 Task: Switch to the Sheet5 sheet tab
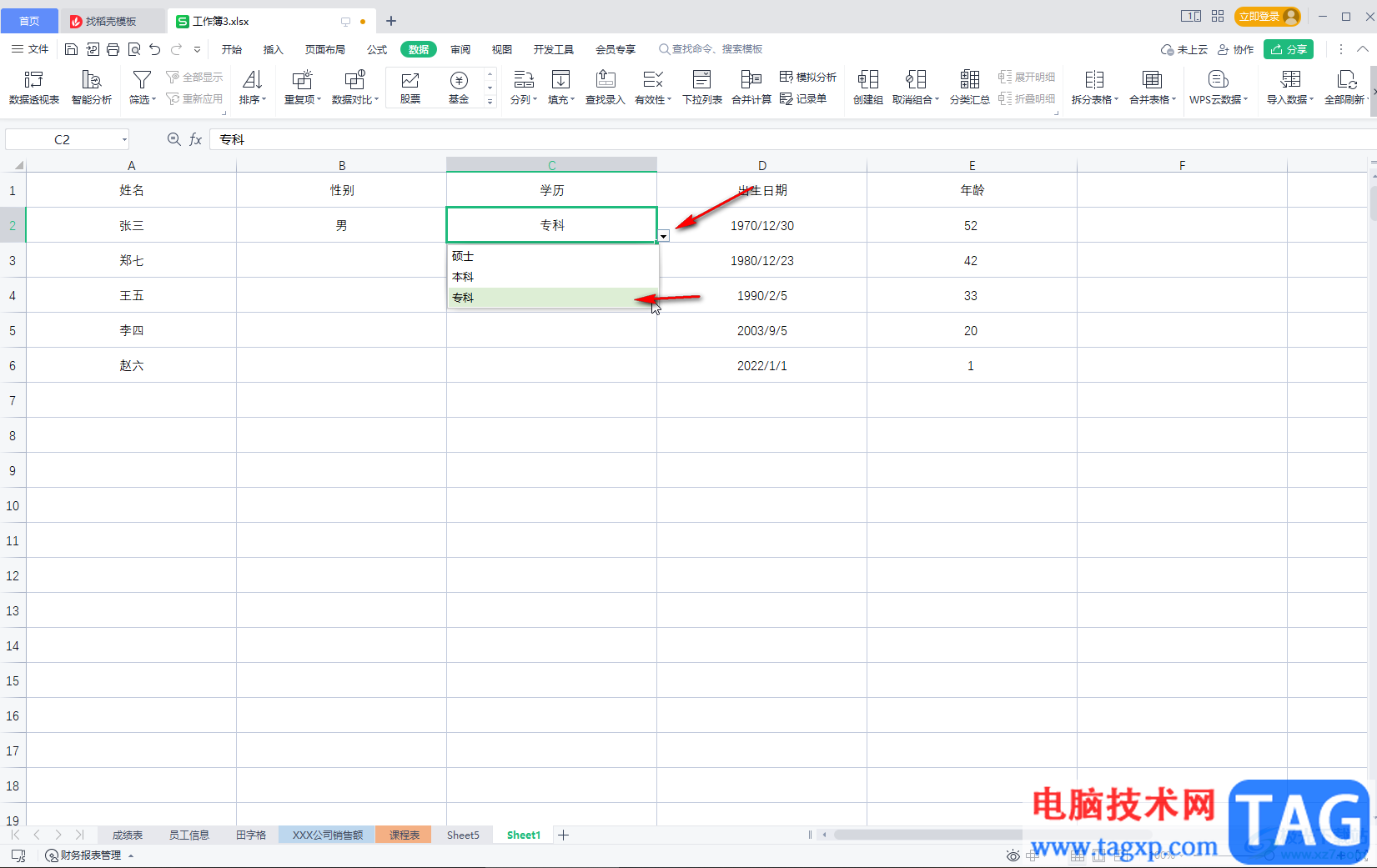pos(463,835)
